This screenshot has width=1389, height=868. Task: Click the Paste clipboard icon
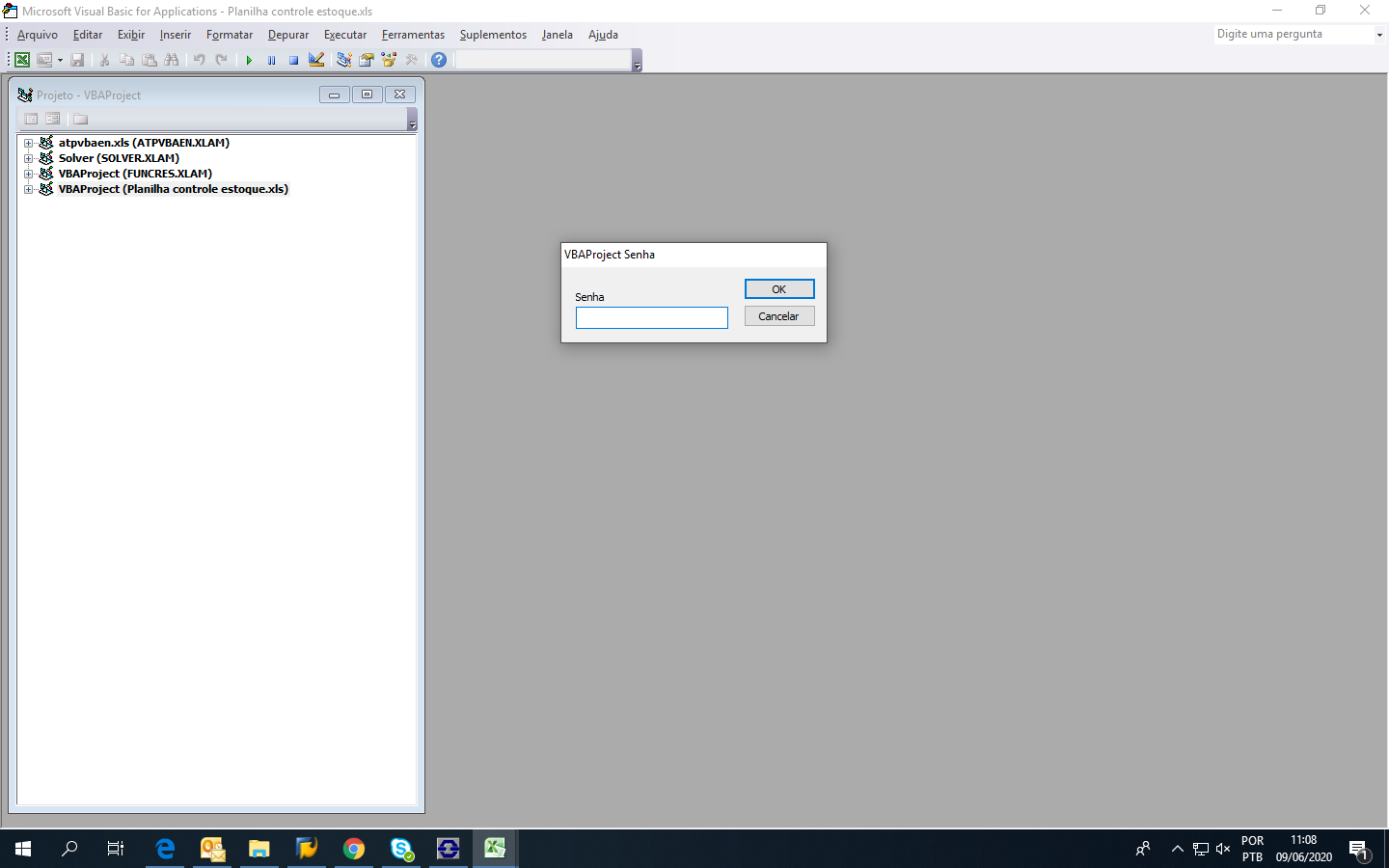(150, 60)
